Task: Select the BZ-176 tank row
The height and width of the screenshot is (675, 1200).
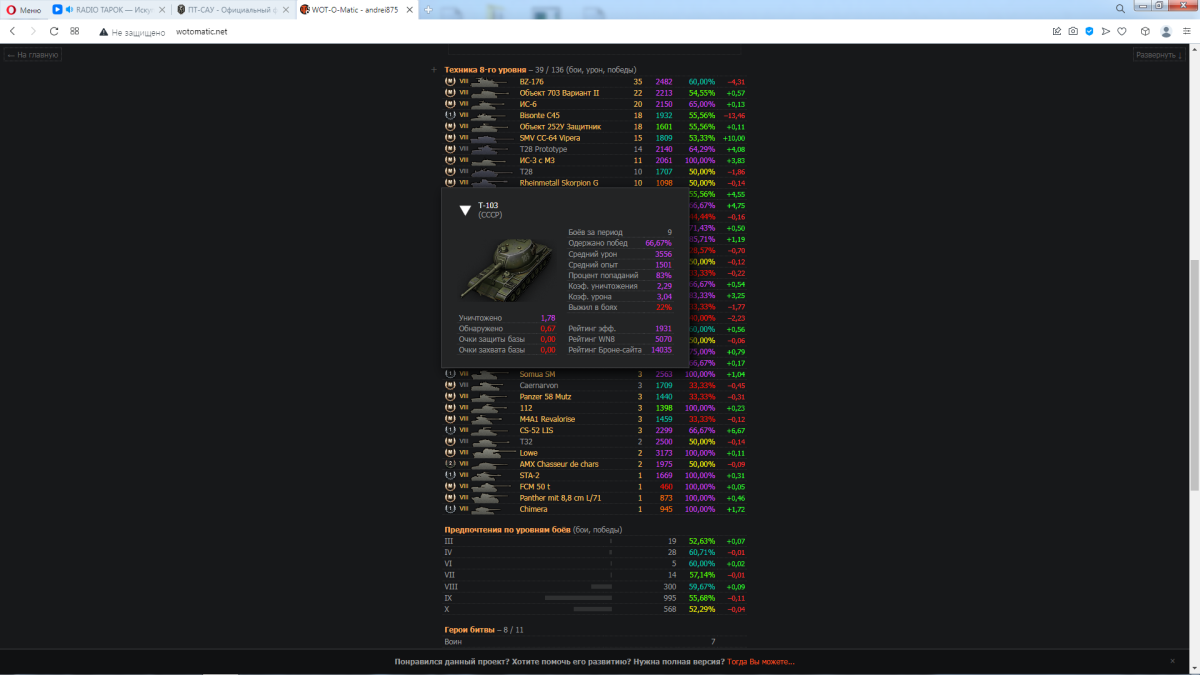Action: click(x=595, y=82)
